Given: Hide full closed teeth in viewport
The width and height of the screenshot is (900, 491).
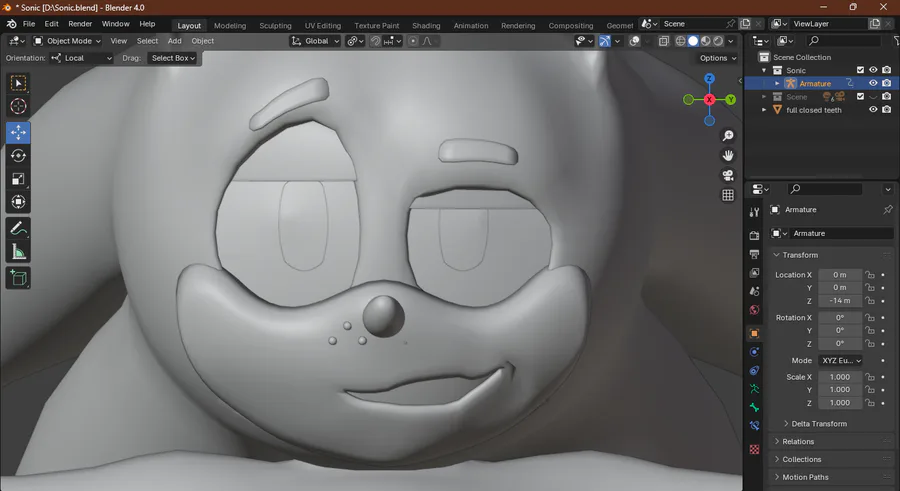Looking at the screenshot, I should (x=873, y=110).
